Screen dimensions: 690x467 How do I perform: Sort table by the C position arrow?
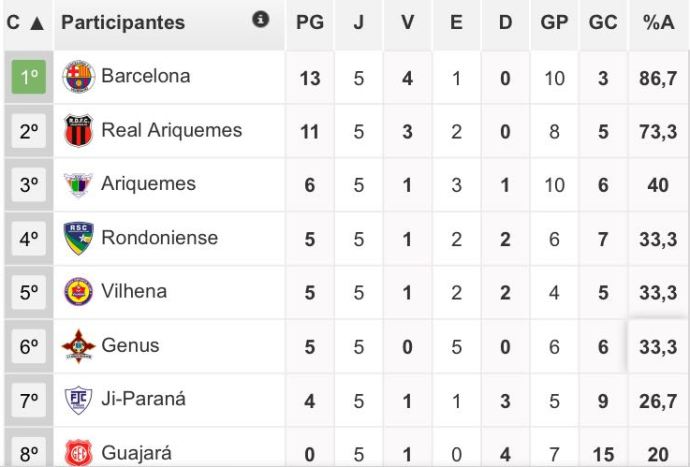[37, 23]
